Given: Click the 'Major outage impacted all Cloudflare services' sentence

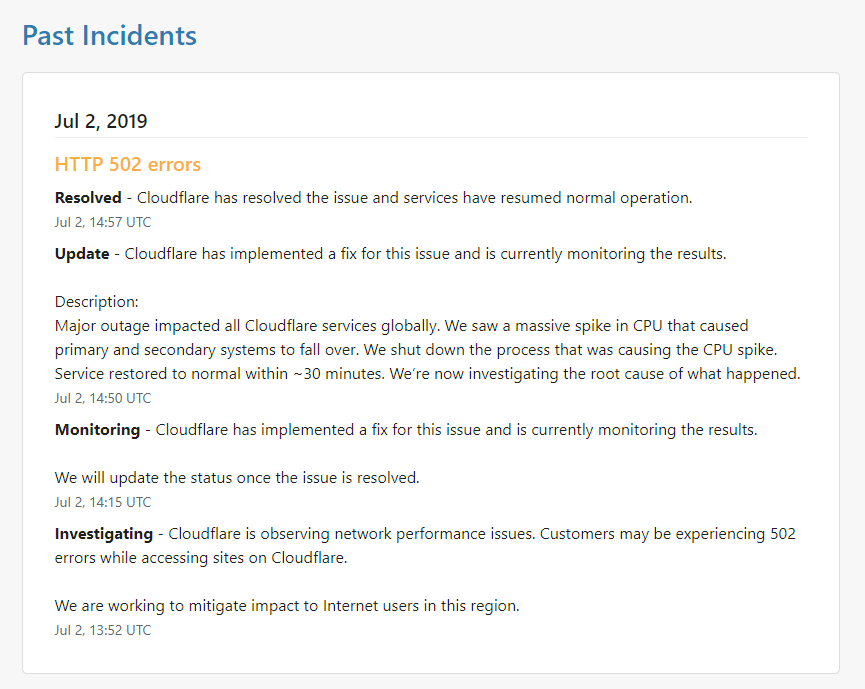Looking at the screenshot, I should (x=250, y=326).
